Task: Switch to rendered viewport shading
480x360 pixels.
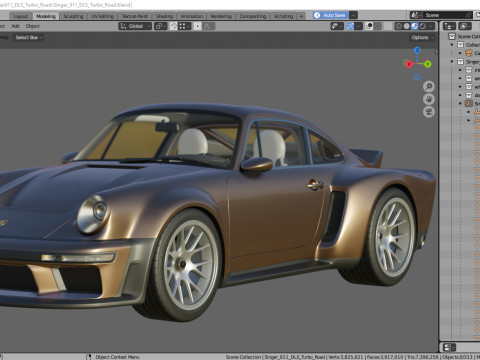Action: pyautogui.click(x=423, y=26)
